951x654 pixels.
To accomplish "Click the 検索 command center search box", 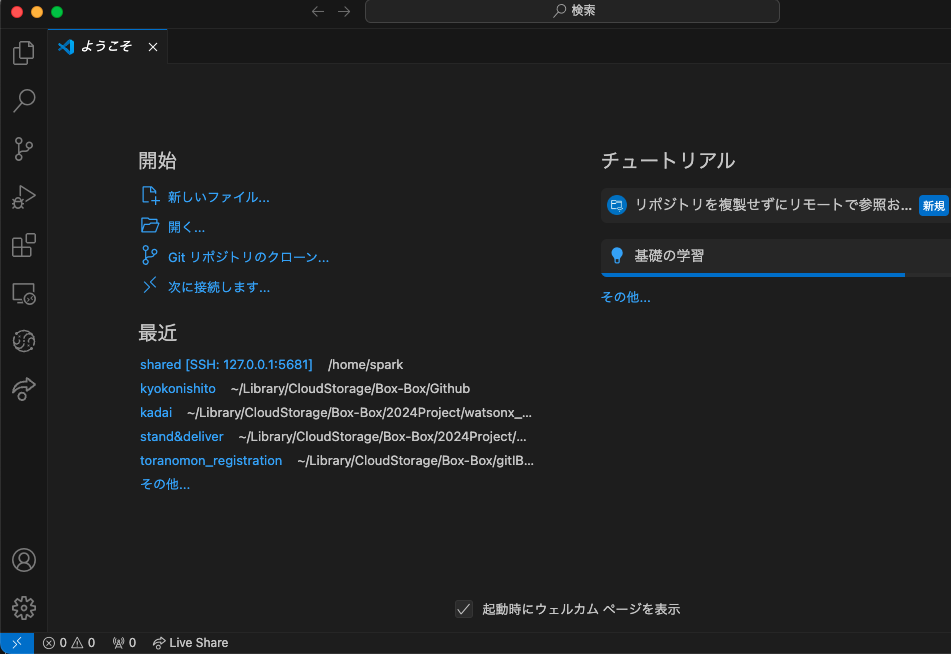I will 572,11.
